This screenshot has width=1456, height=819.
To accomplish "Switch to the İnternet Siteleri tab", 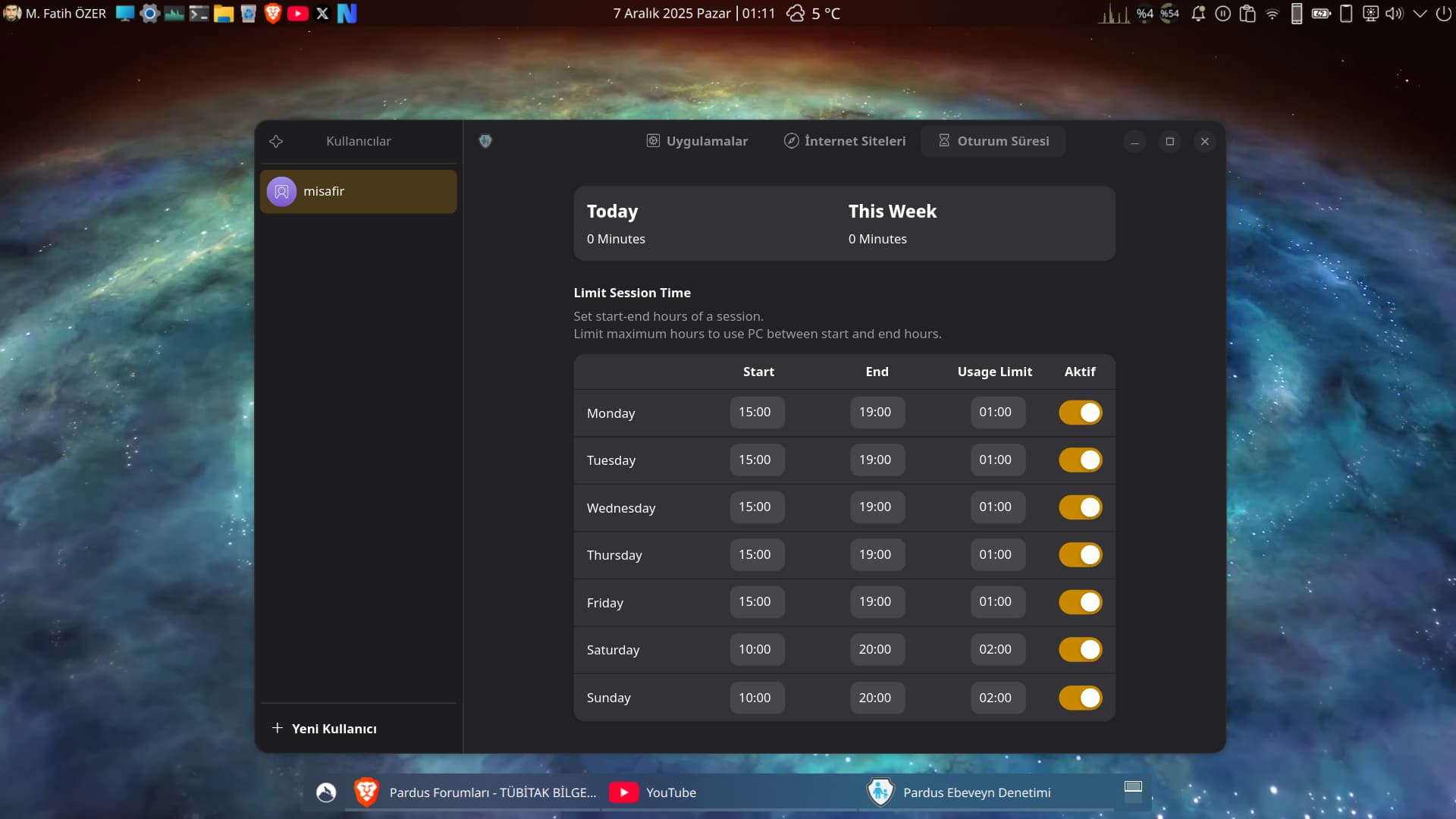I will point(845,141).
